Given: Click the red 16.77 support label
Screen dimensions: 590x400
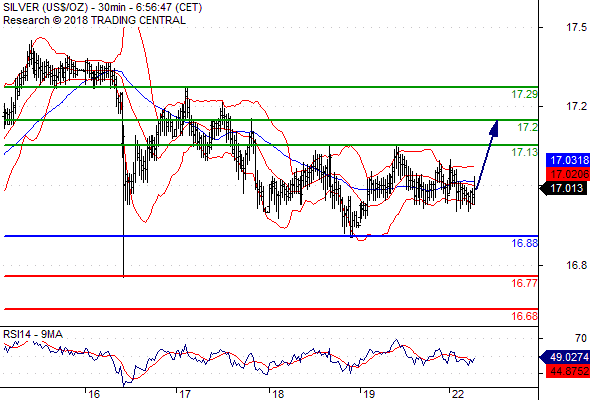Looking at the screenshot, I should pos(524,283).
